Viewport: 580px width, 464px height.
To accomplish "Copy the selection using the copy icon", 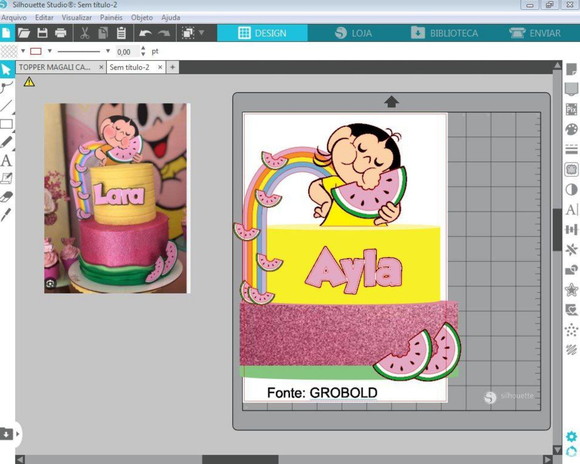I will tap(103, 33).
